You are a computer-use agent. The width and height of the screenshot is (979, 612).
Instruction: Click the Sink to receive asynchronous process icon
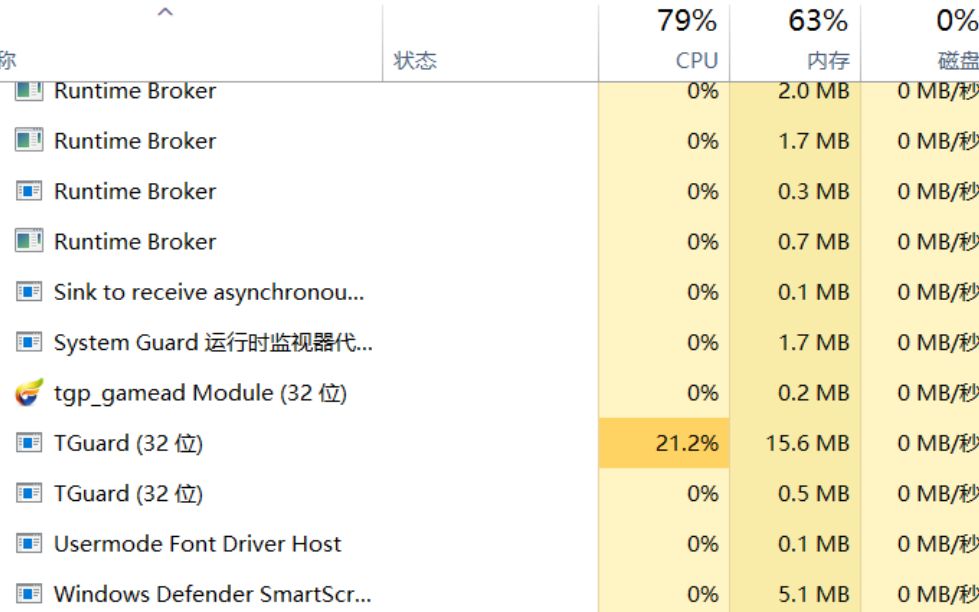(29, 292)
